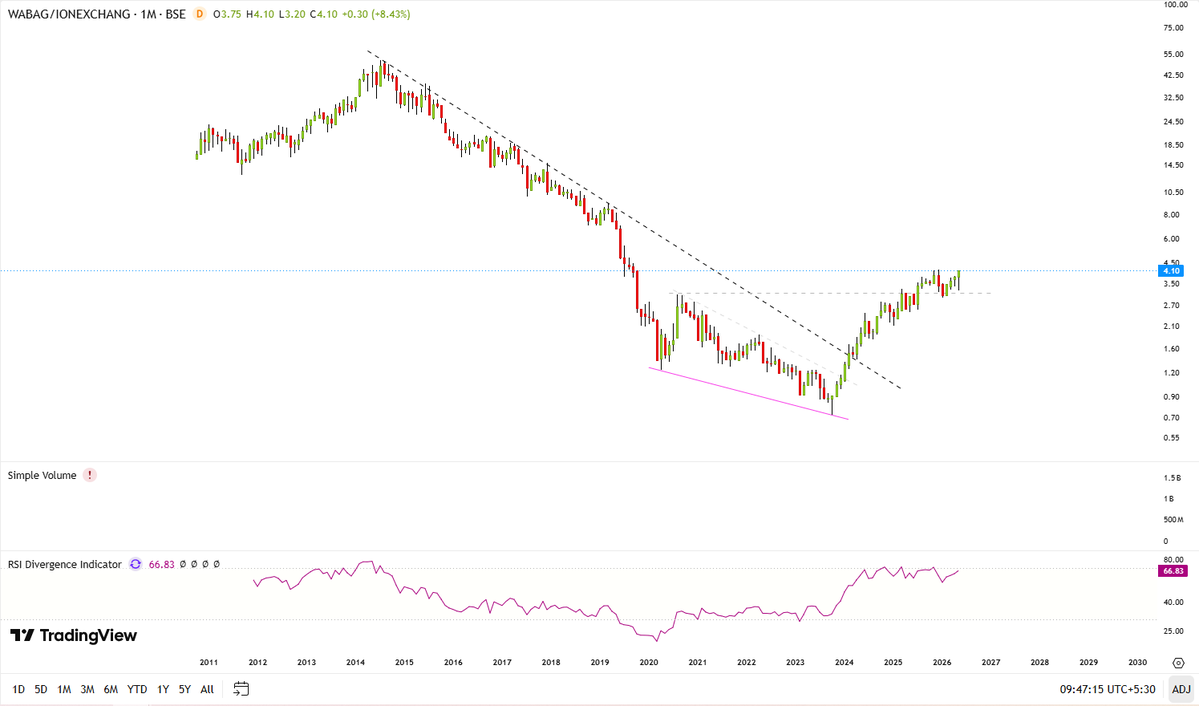Click the L3.20 low price value
1199x706 pixels.
(292, 14)
